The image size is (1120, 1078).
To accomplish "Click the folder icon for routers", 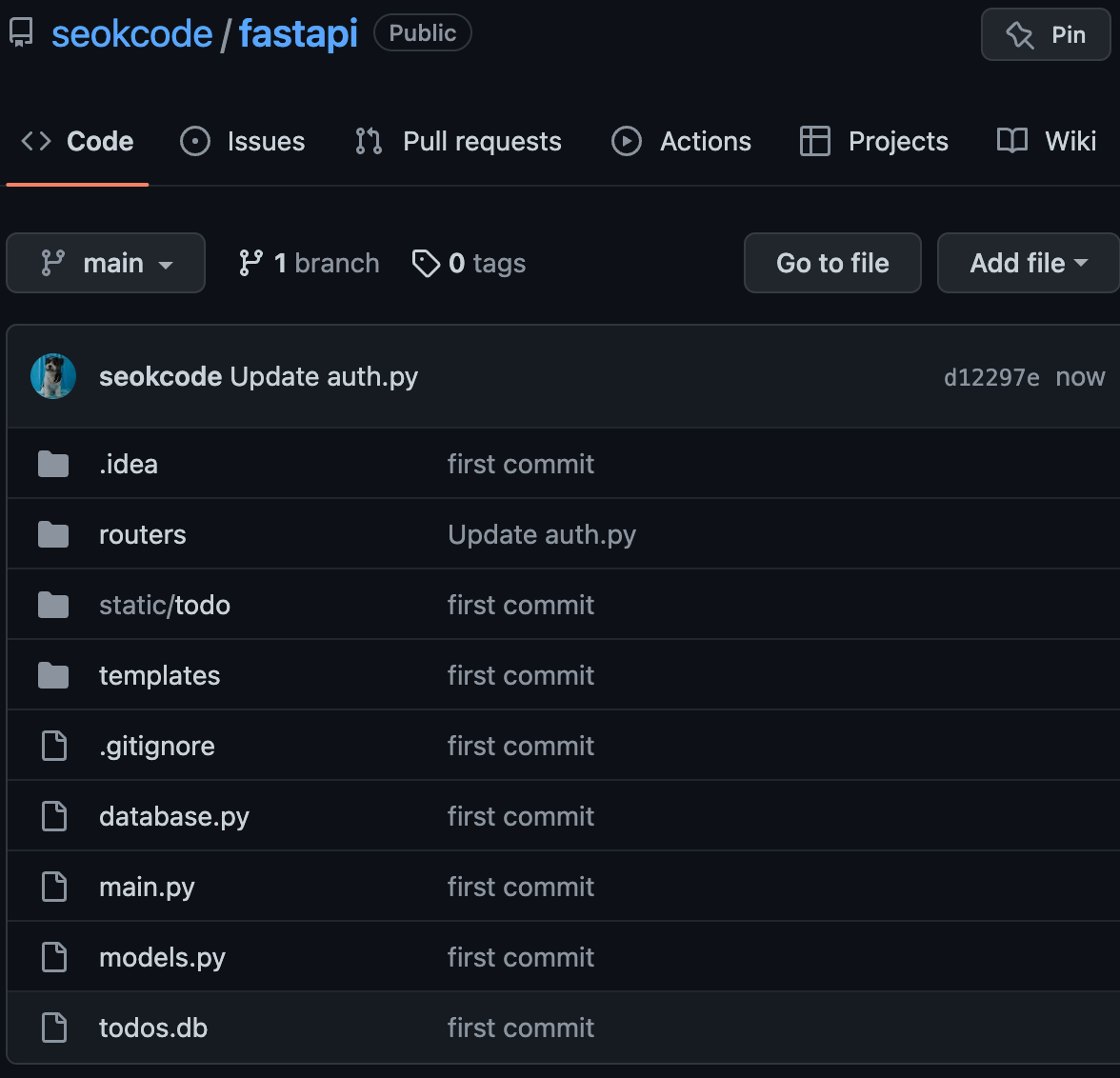I will [53, 534].
